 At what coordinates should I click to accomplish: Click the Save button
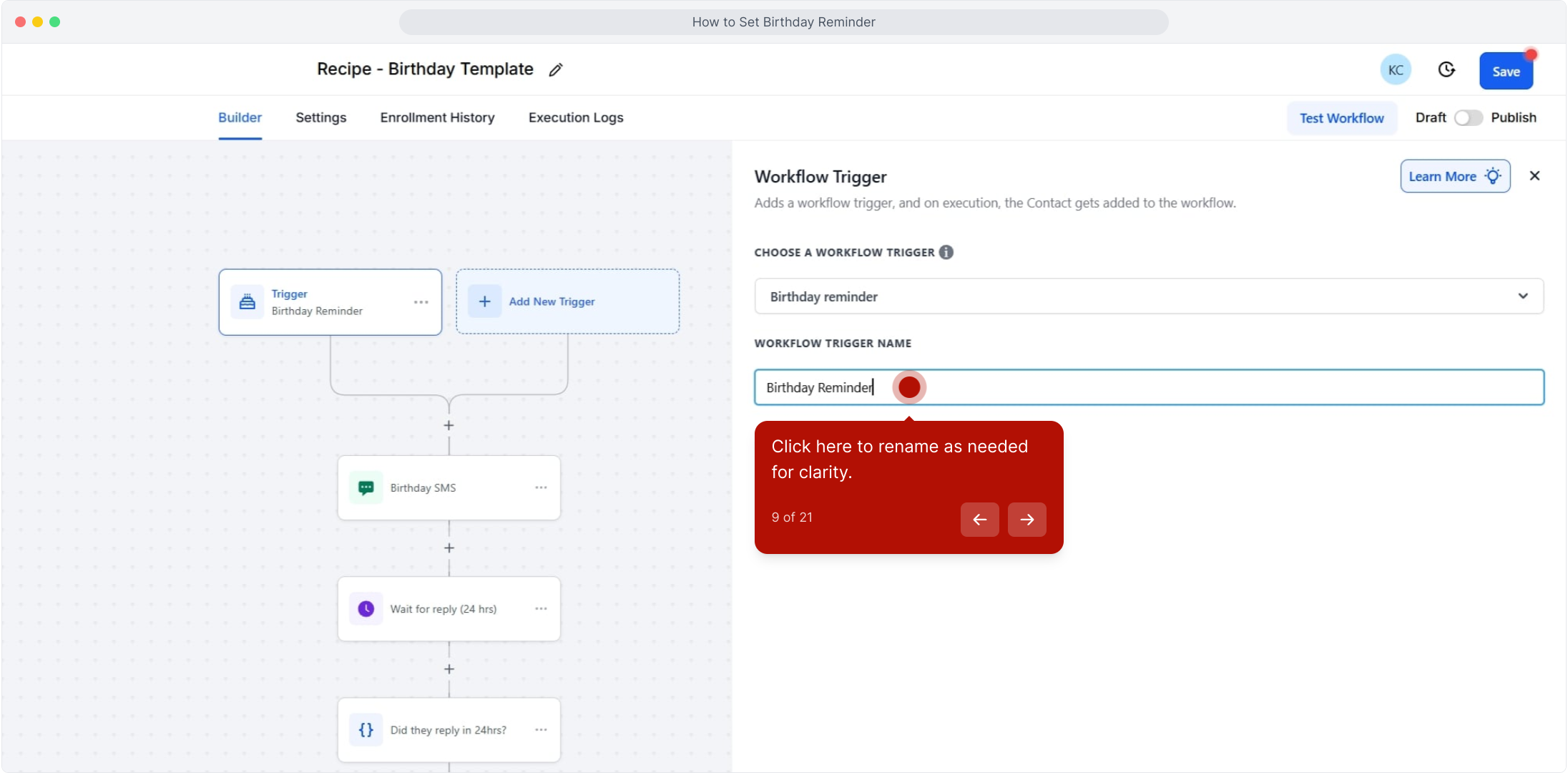pyautogui.click(x=1505, y=72)
